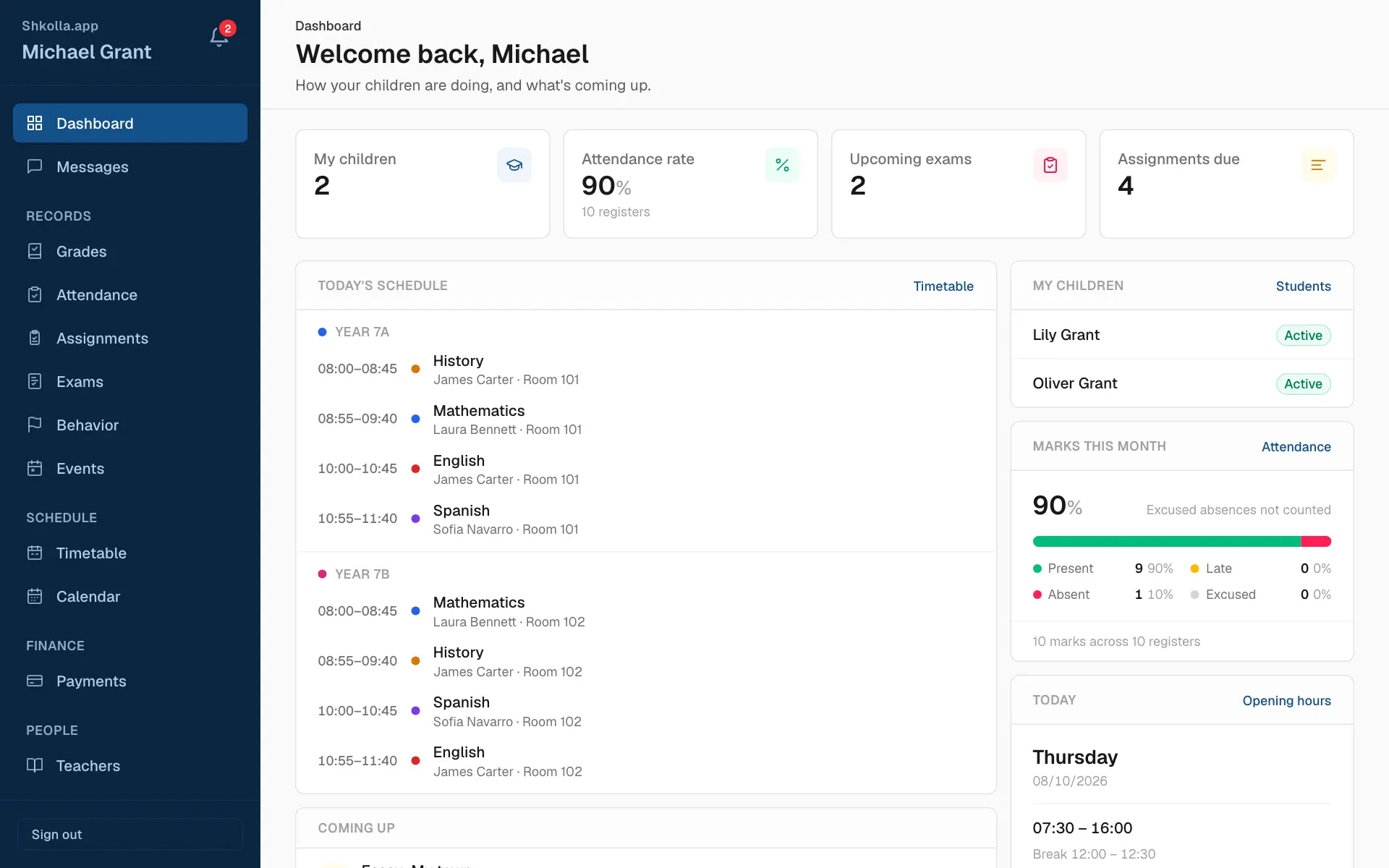Open the Timetable link in Today's Schedule
This screenshot has width=1389, height=868.
pyautogui.click(x=943, y=286)
